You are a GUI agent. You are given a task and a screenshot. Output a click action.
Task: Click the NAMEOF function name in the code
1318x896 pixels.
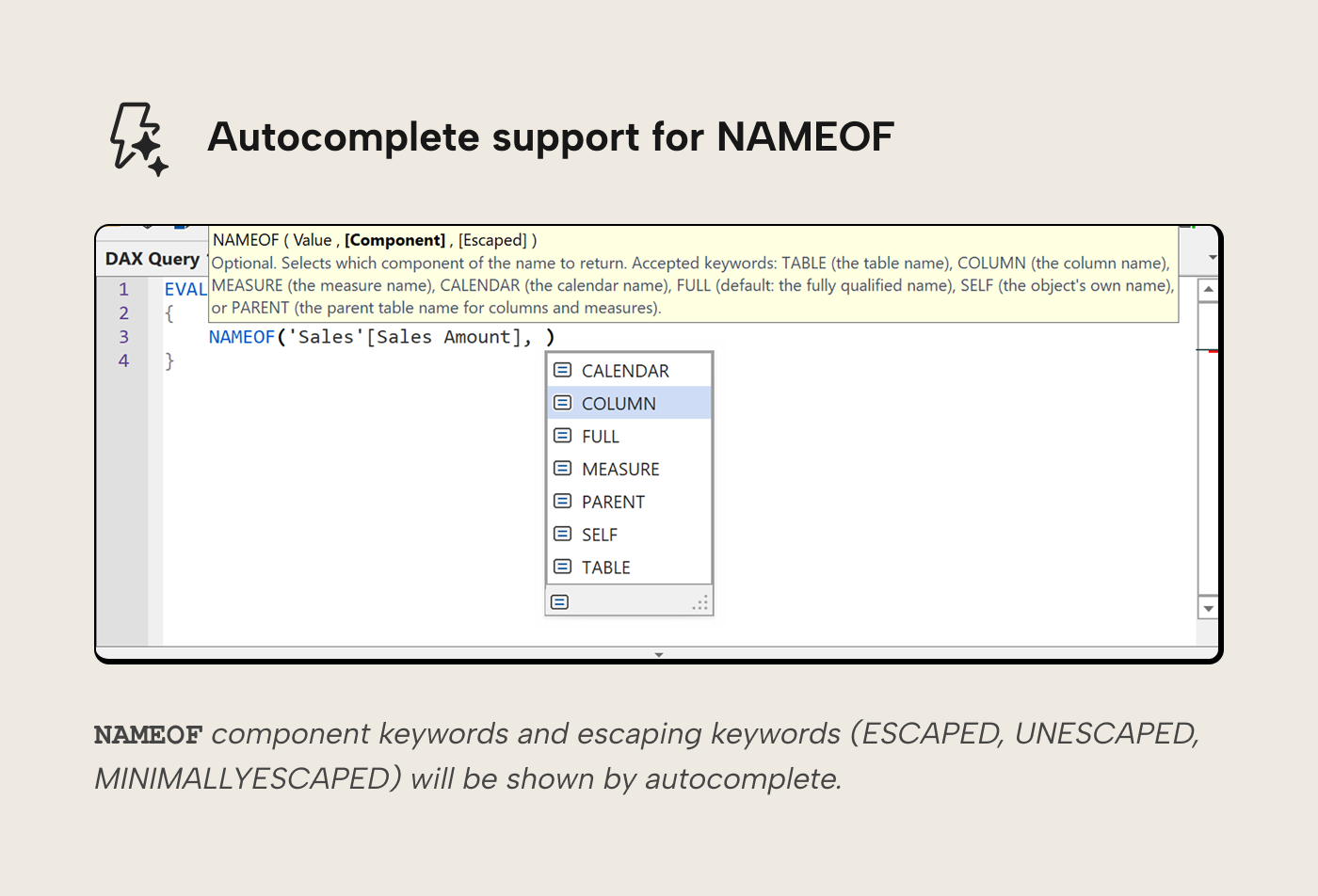coord(242,337)
